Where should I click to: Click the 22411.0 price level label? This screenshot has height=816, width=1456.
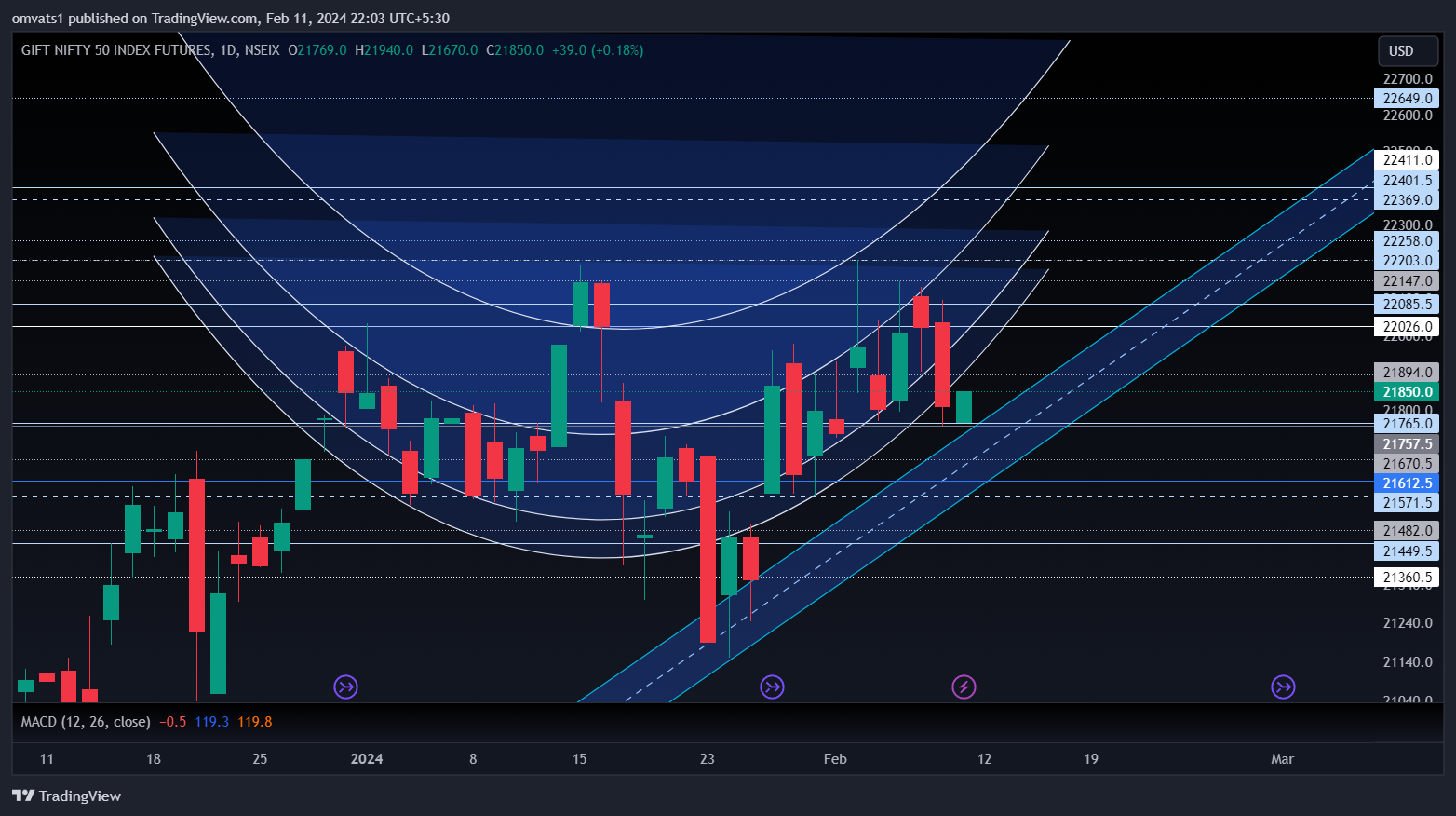point(1407,160)
